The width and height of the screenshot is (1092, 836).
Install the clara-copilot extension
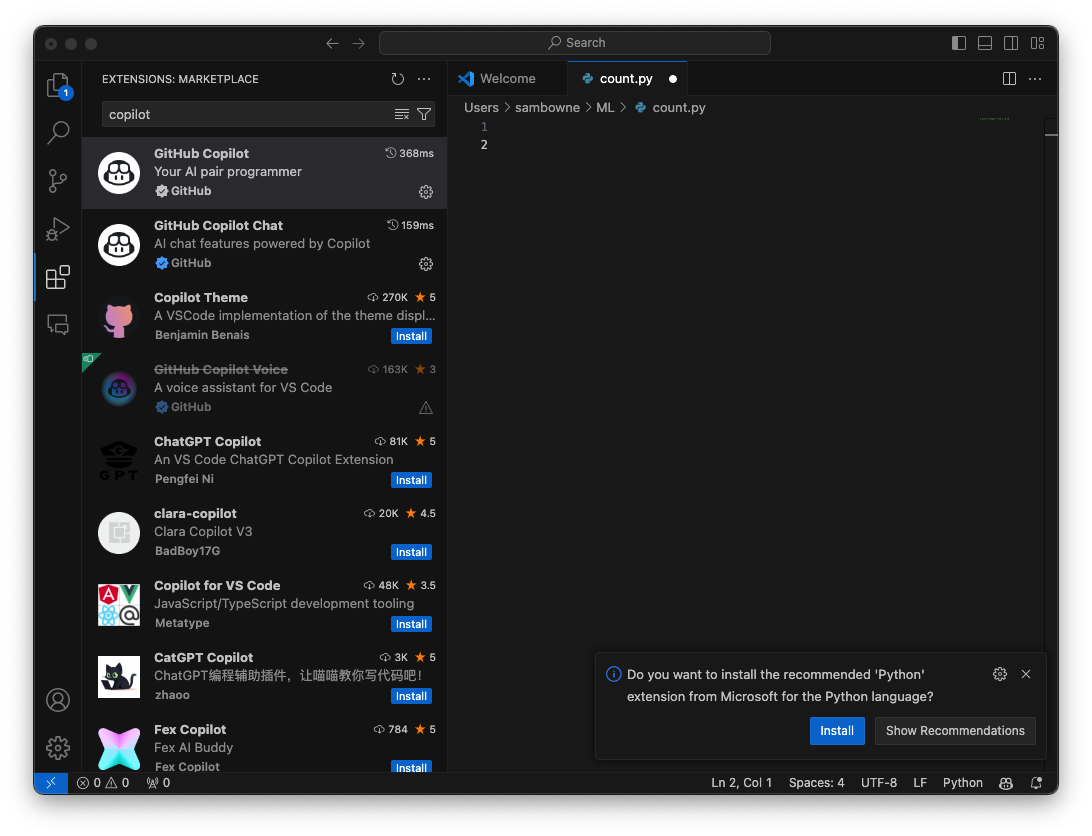tap(412, 552)
